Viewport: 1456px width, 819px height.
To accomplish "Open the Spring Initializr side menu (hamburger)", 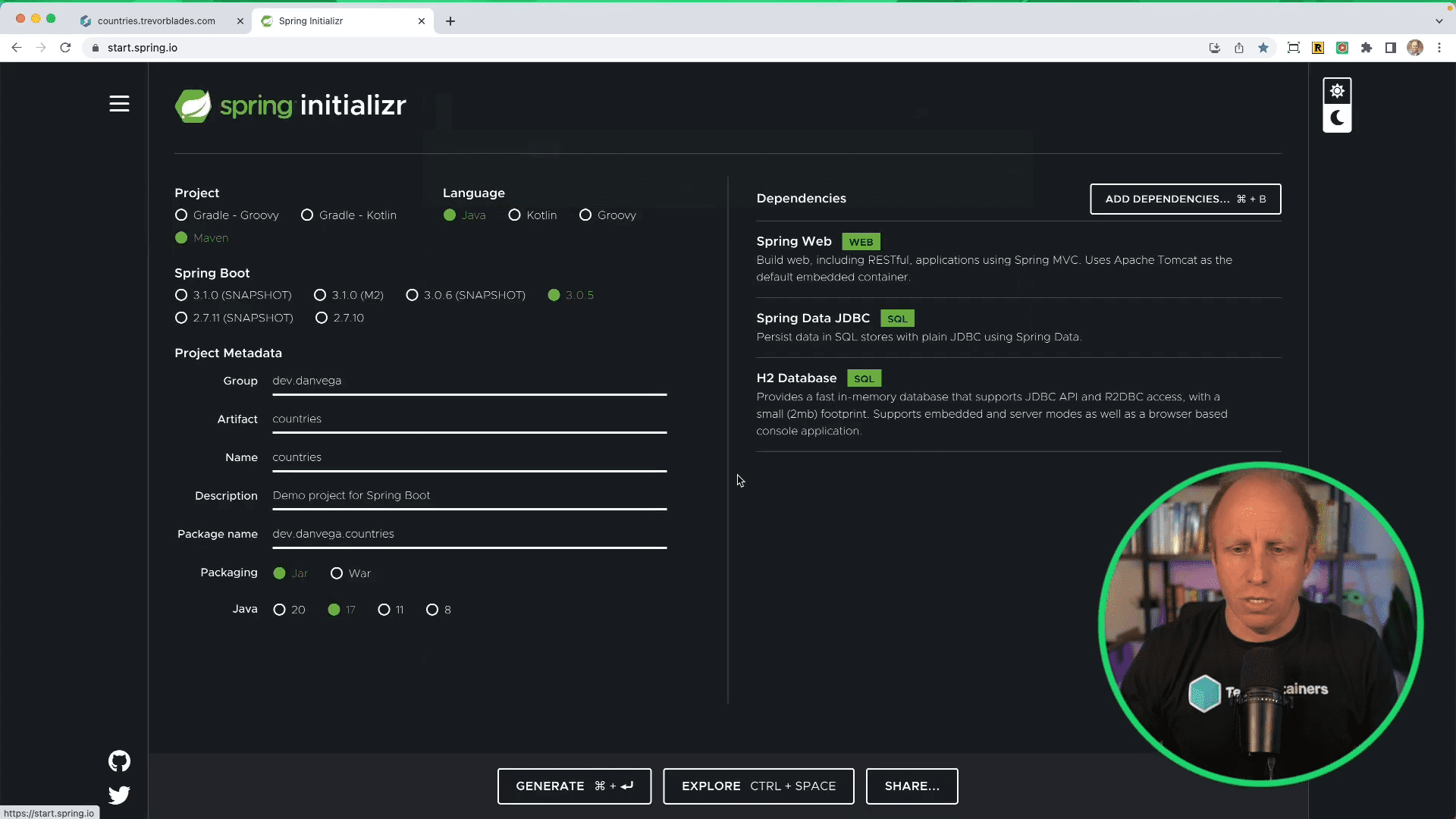I will (x=119, y=104).
